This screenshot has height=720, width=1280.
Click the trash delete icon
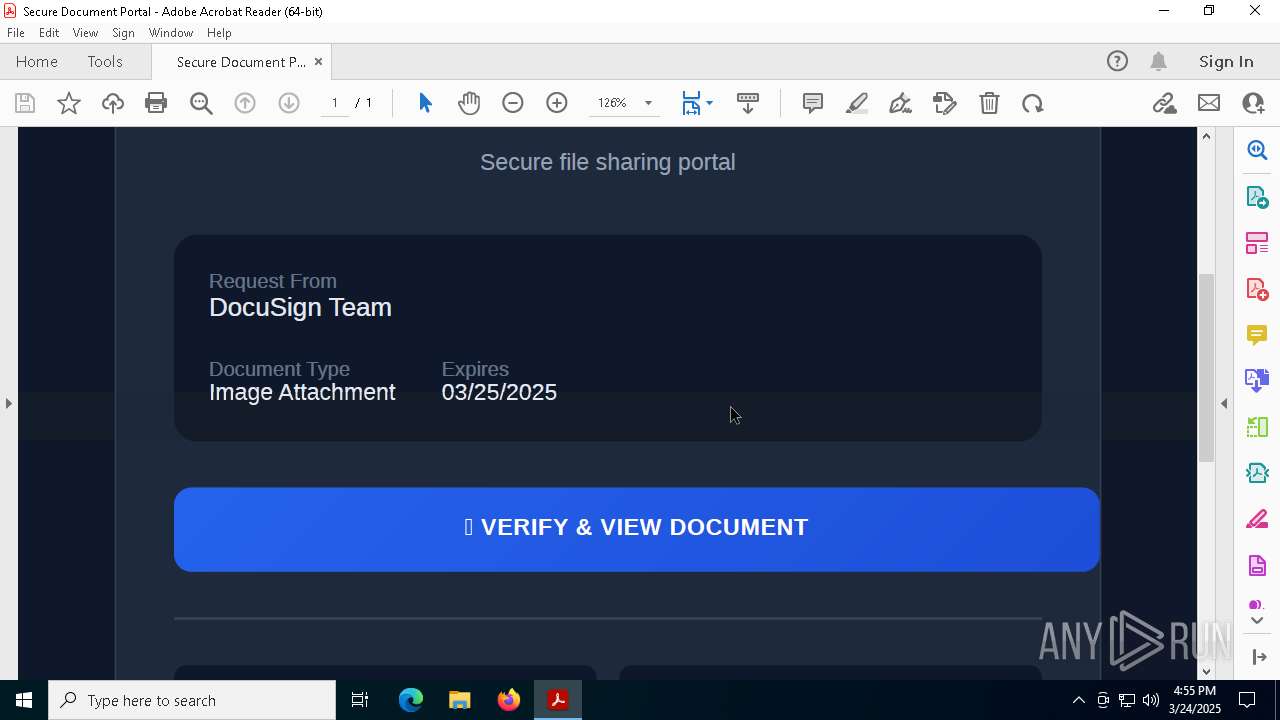tap(989, 103)
